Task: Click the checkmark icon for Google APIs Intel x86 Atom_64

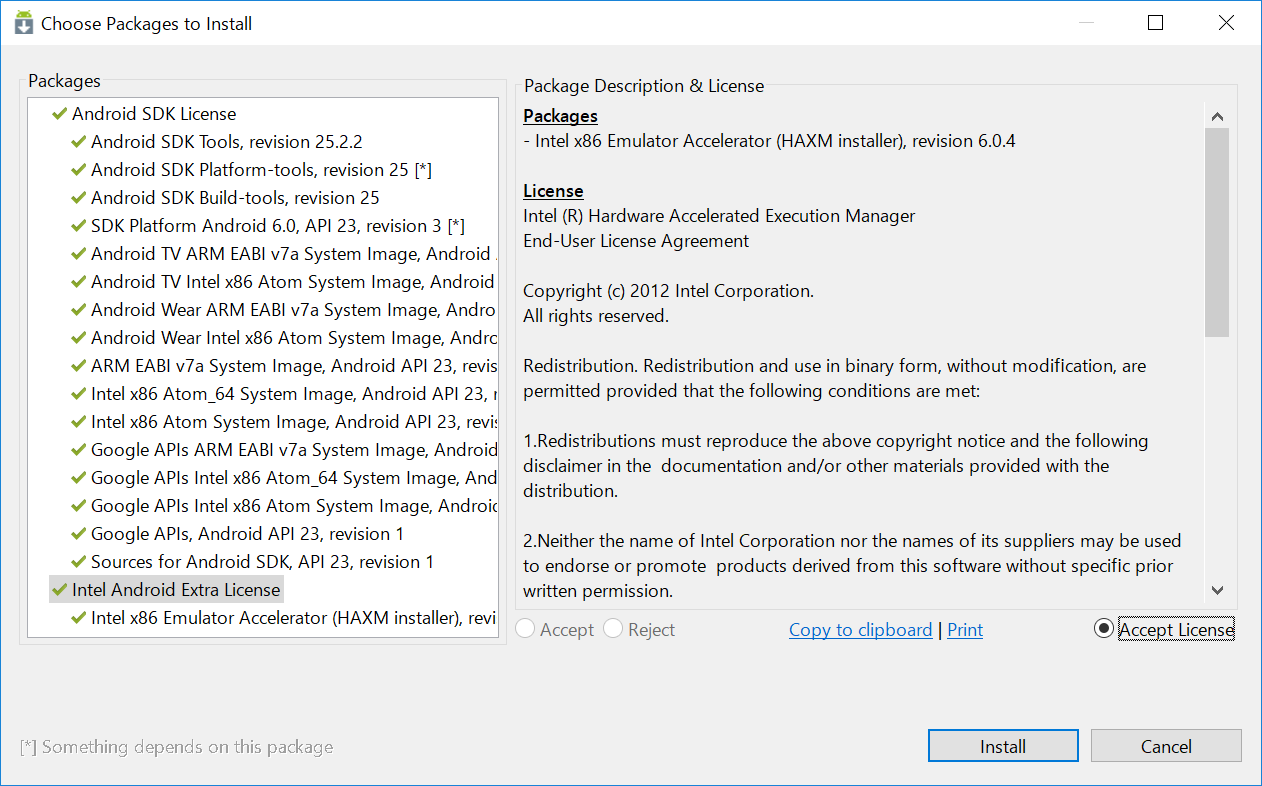Action: point(78,478)
